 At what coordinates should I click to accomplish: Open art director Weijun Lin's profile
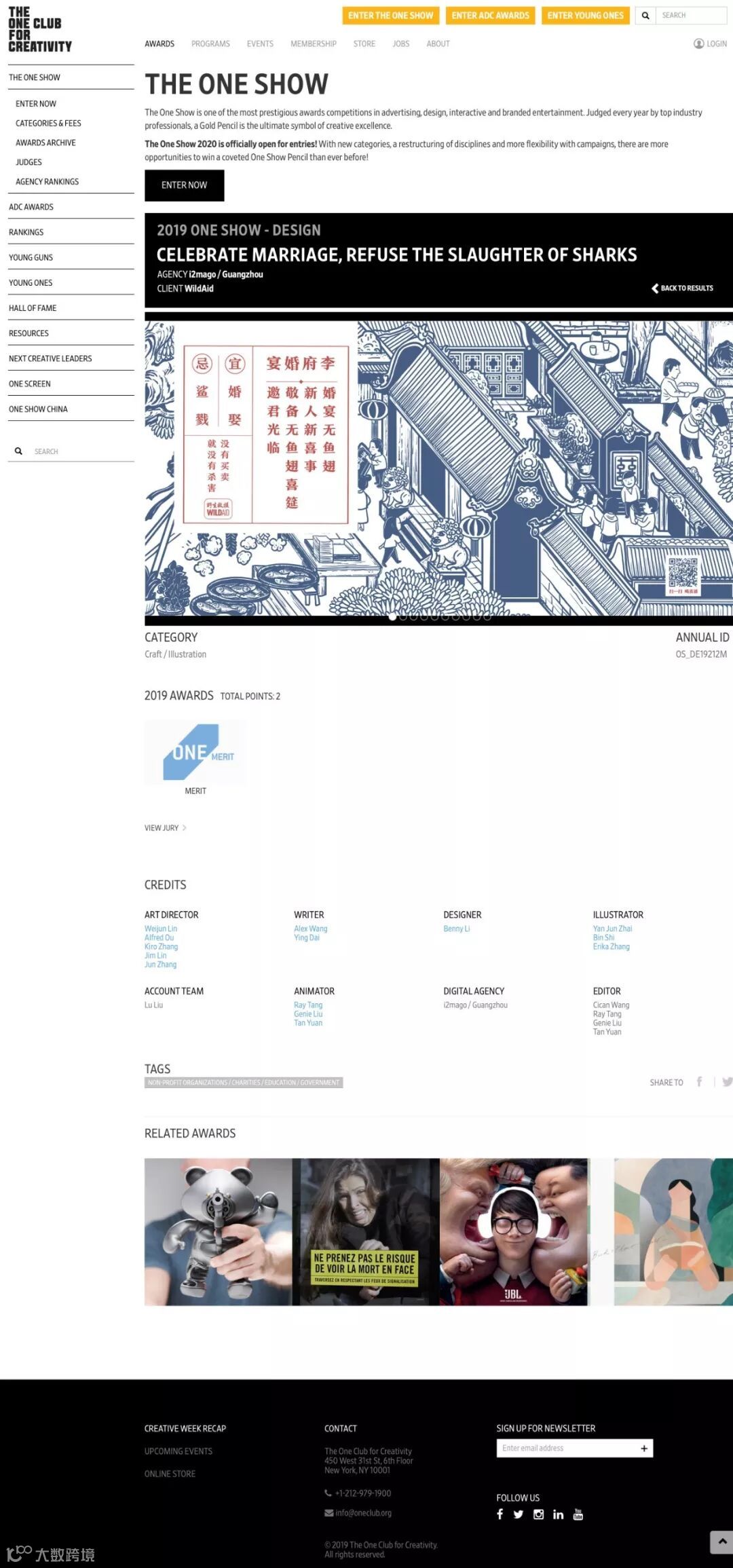(x=161, y=929)
